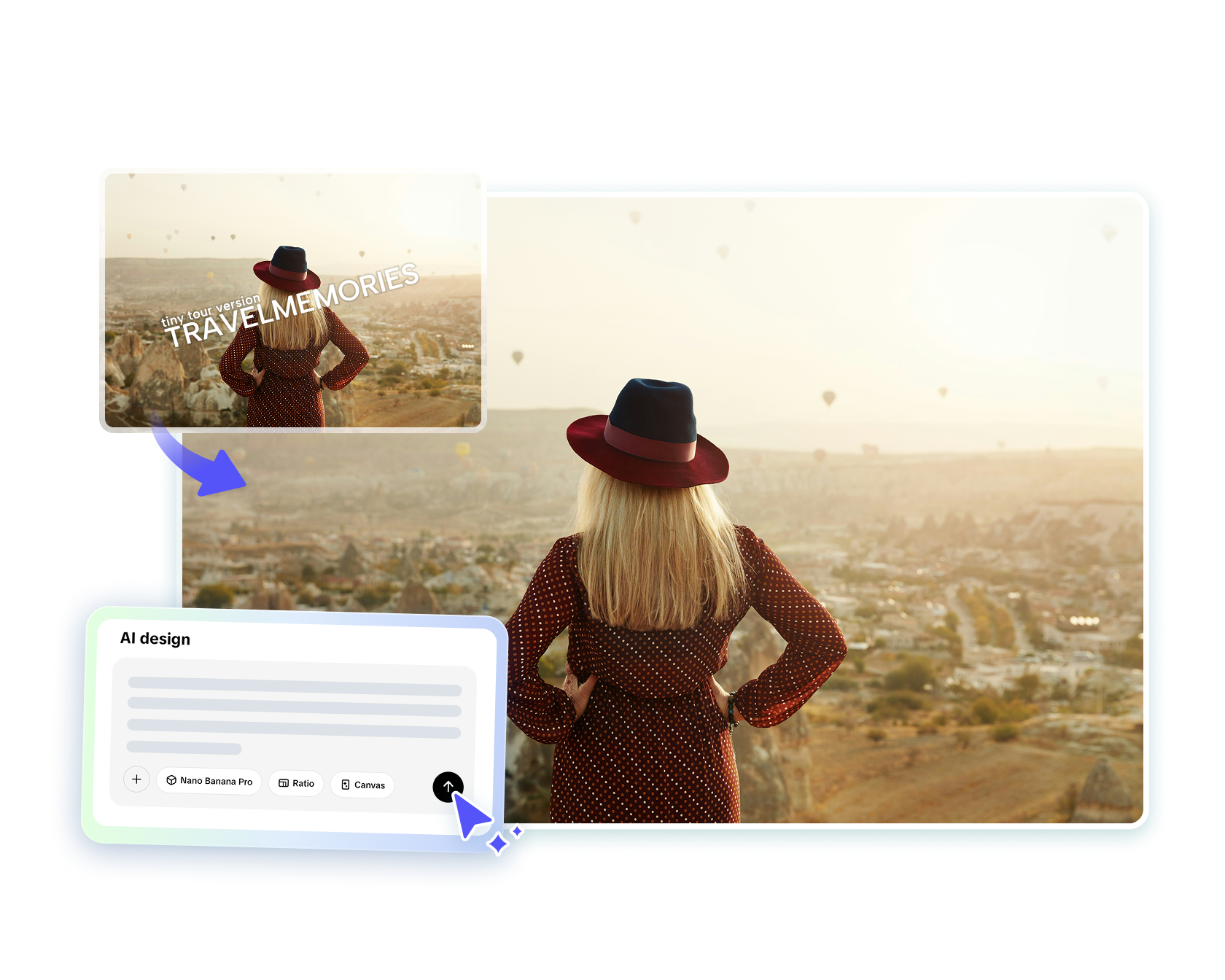Click the plus icon to attach content

click(x=136, y=779)
